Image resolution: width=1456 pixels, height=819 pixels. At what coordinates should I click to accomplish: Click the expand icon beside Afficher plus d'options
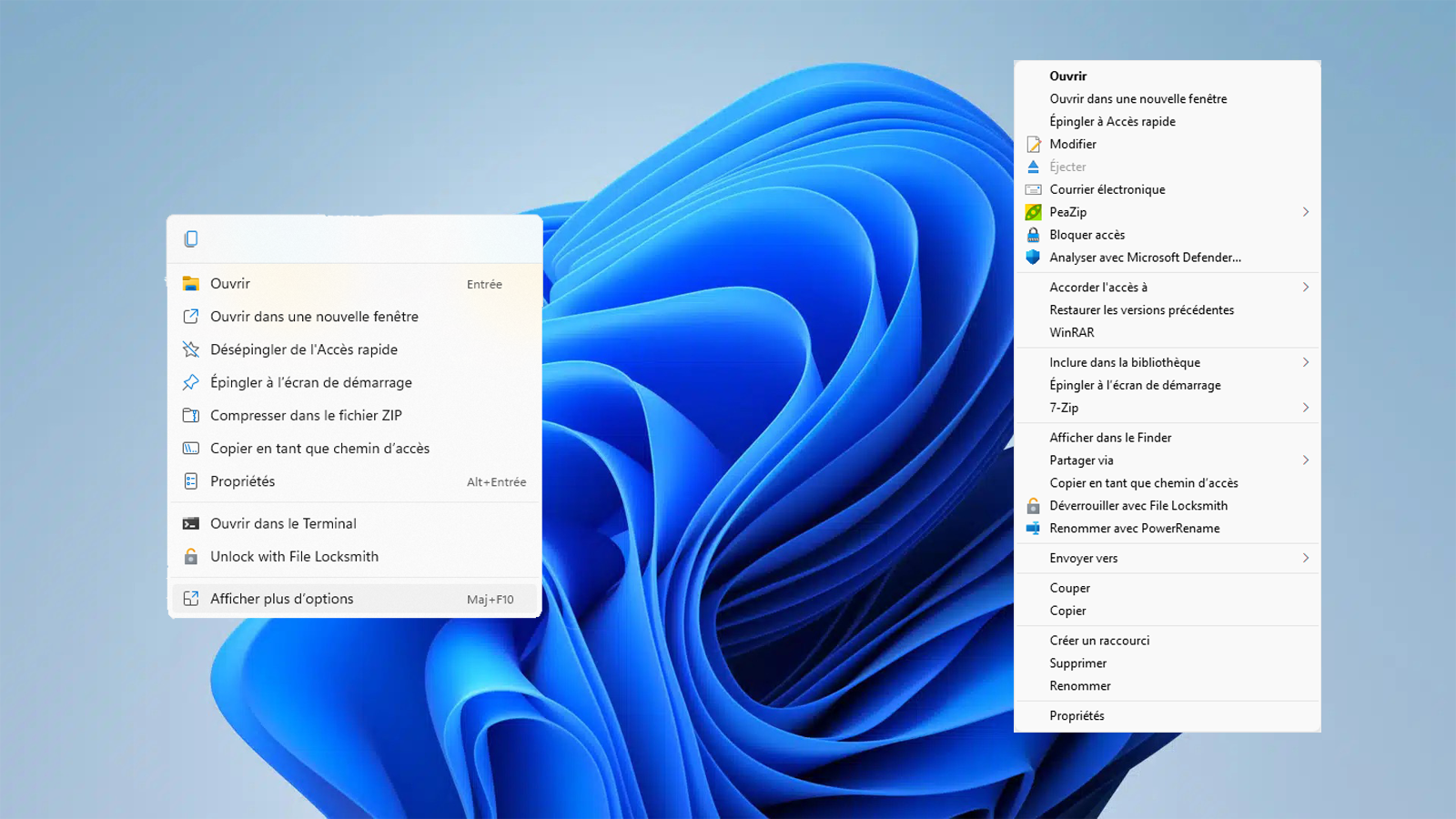[191, 599]
